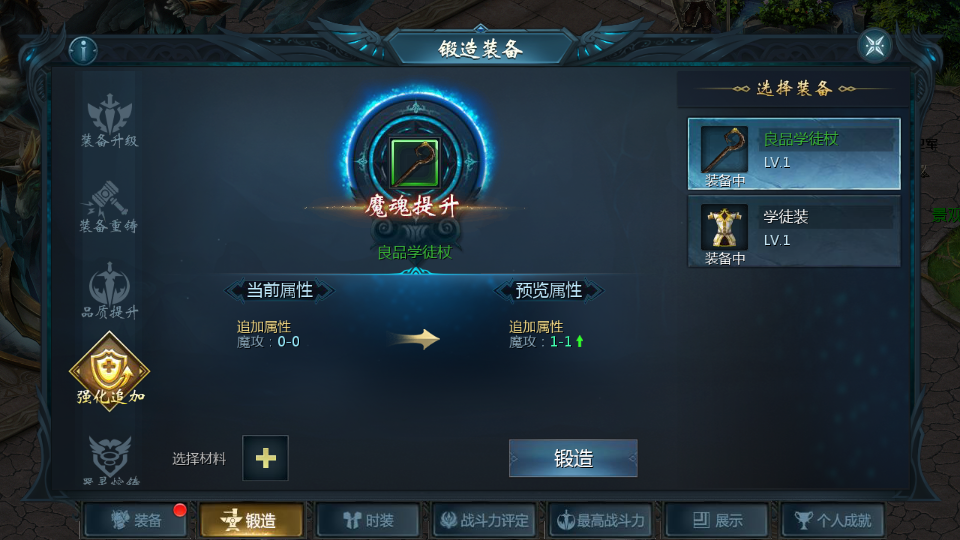Select the bottom demon-face sidebar icon
This screenshot has width=960, height=540.
tap(110, 459)
